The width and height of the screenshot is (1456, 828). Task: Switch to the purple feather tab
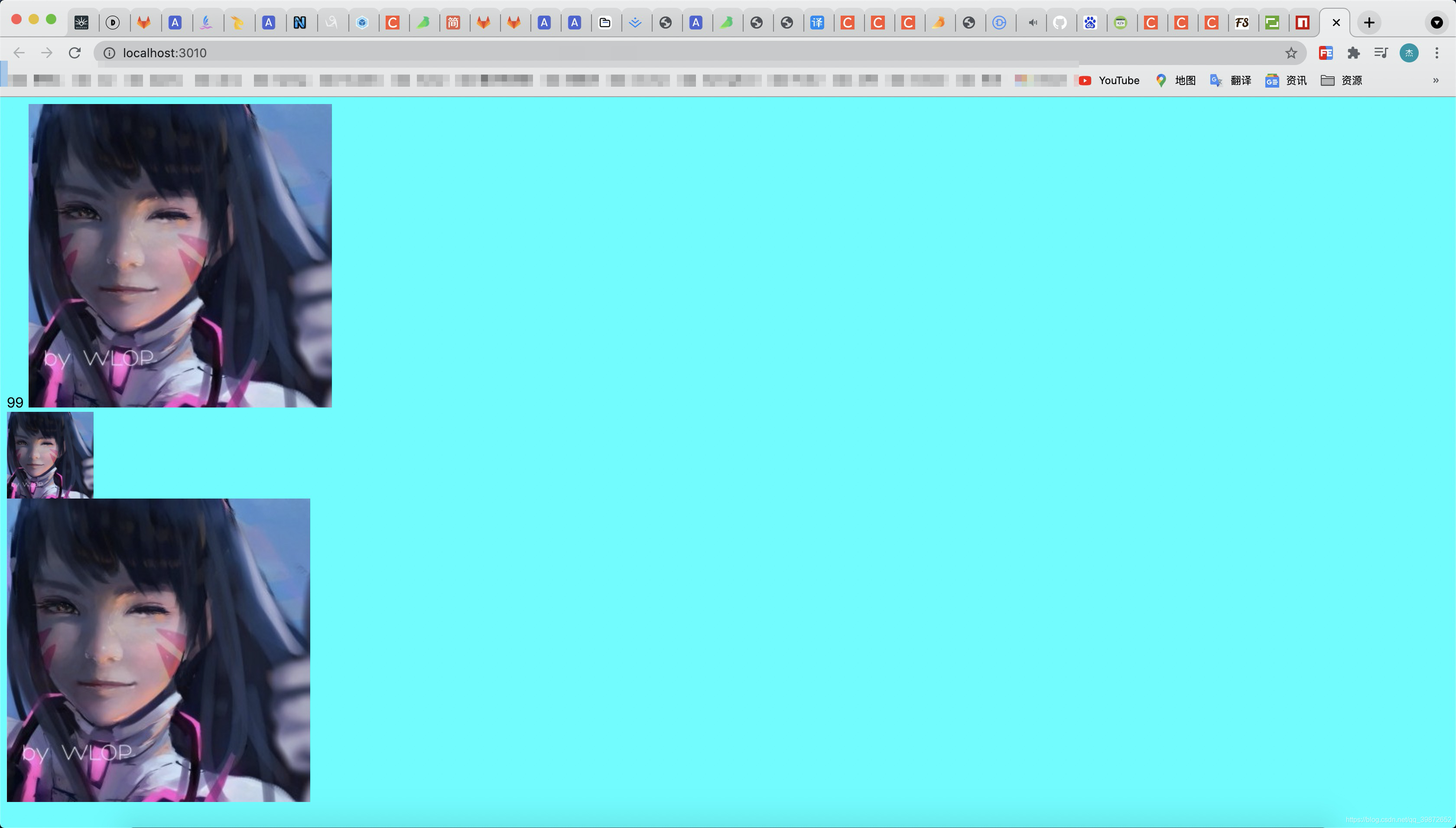pos(206,23)
